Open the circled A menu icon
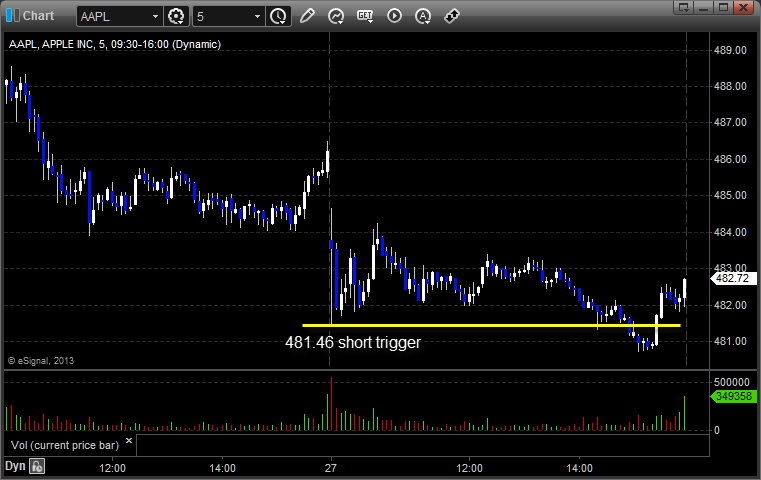This screenshot has height=480, width=761. pos(423,16)
